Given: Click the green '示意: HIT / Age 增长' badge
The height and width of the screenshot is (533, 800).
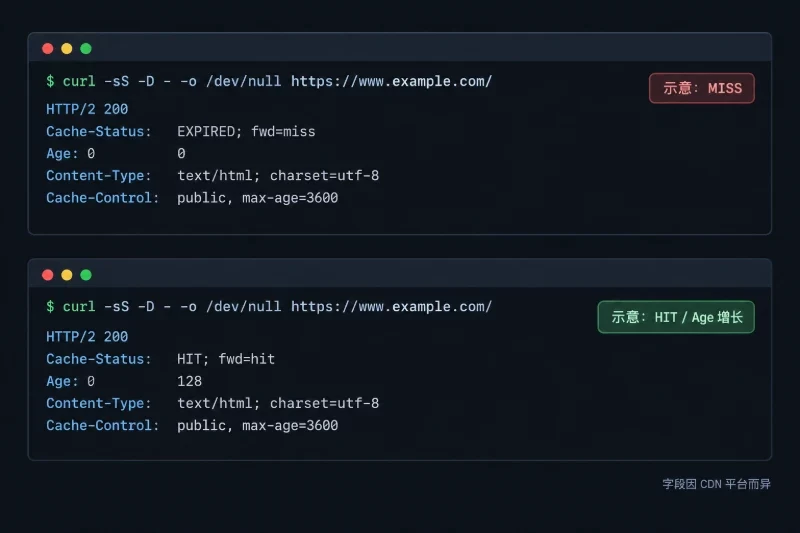Looking at the screenshot, I should (x=676, y=317).
